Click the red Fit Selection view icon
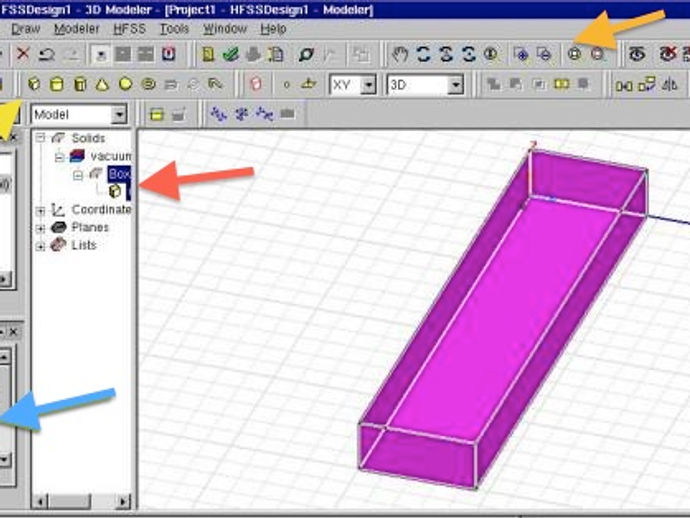The image size is (690, 518). 598,54
